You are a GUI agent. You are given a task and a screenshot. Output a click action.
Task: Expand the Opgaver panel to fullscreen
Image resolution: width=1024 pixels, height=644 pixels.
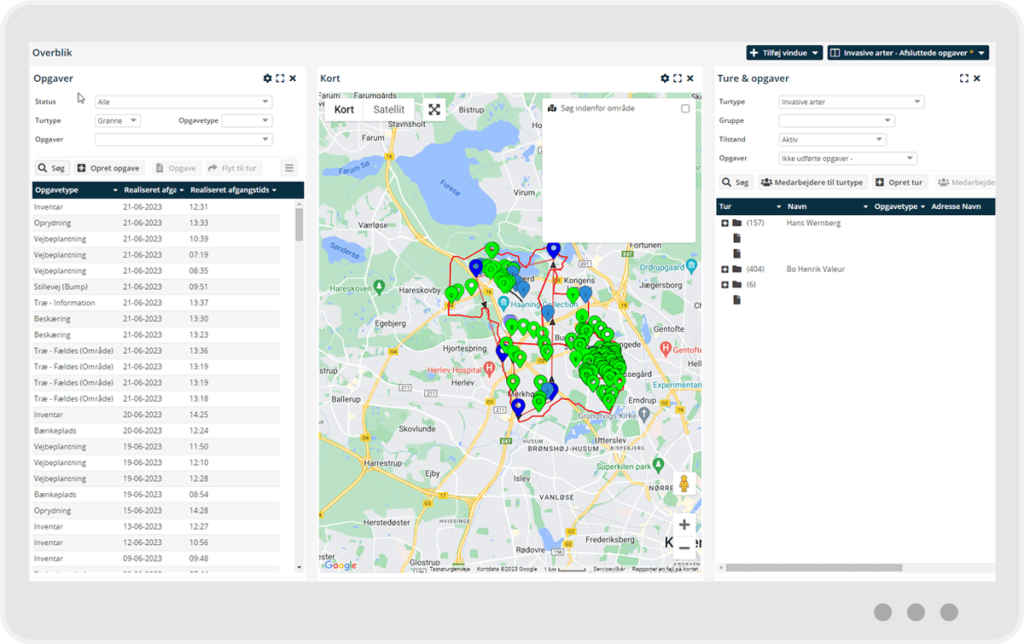[x=280, y=78]
